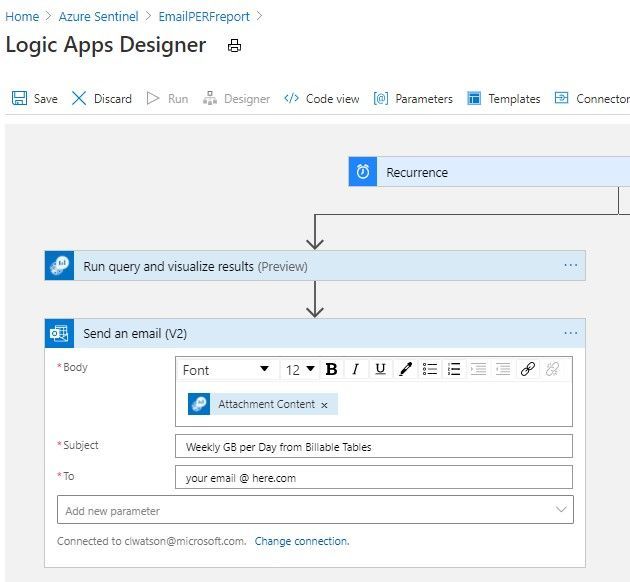Screen dimensions: 630x582
Task: Toggle underline formatting in the email body
Action: [x=380, y=369]
